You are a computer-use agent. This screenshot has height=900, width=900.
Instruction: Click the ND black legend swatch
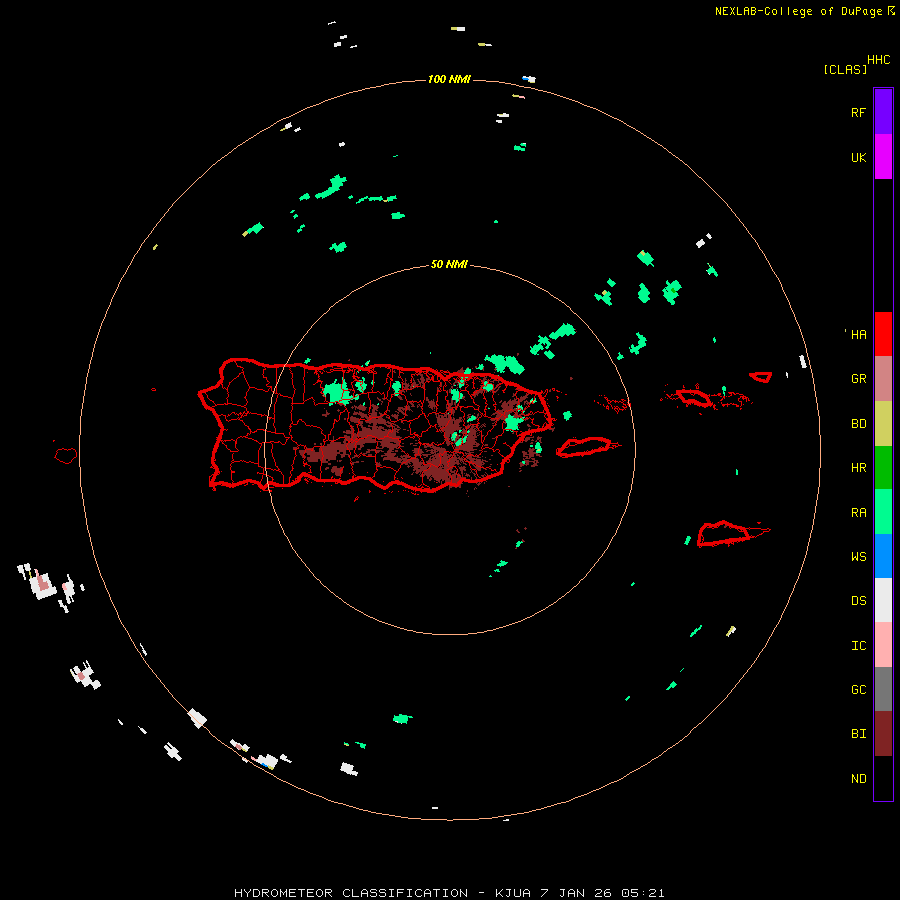pyautogui.click(x=883, y=778)
